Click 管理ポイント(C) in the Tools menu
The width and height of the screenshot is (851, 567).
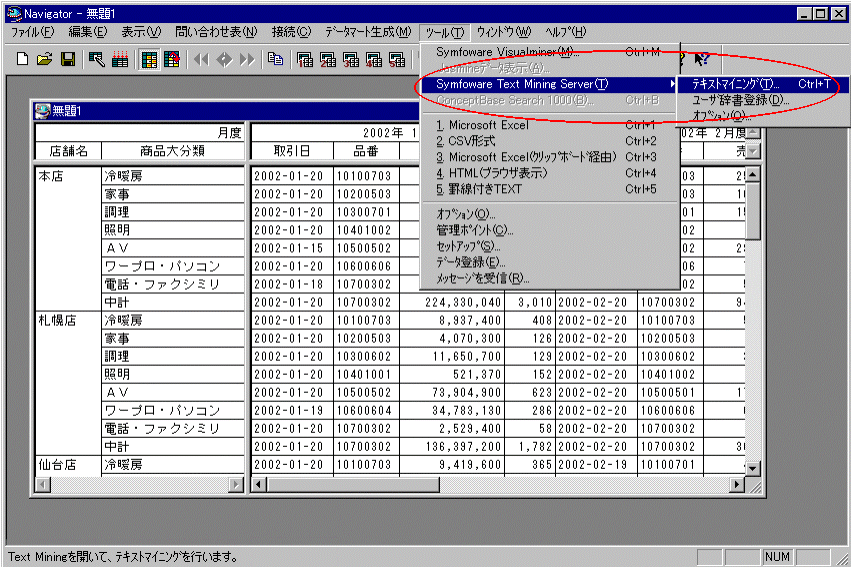pyautogui.click(x=475, y=230)
